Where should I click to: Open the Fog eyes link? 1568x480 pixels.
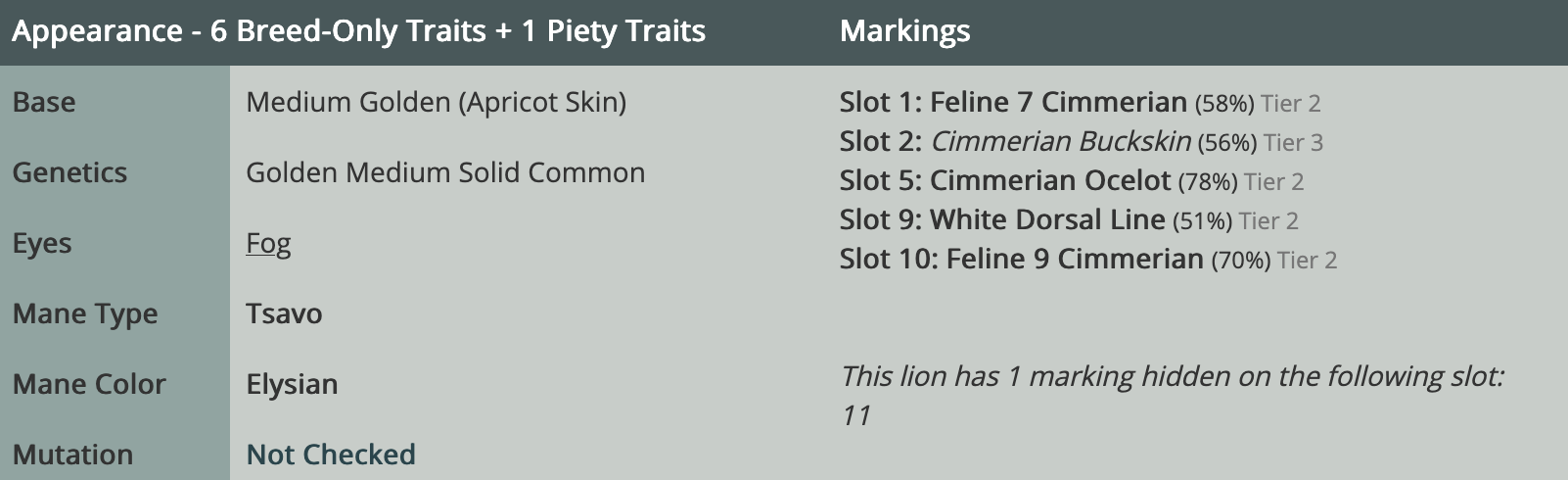[268, 243]
